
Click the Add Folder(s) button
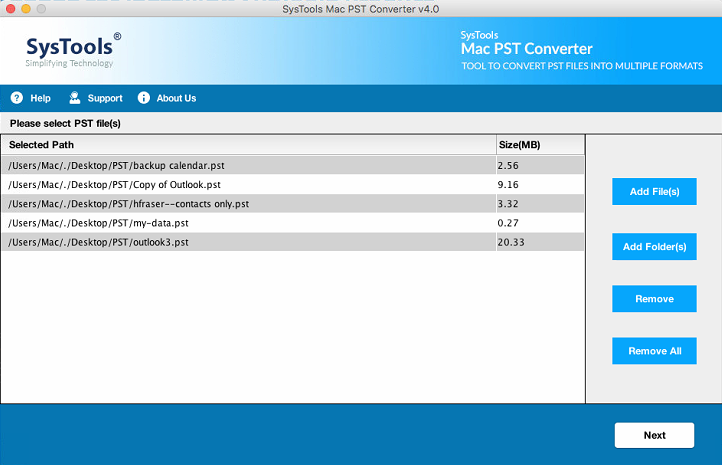tap(654, 247)
